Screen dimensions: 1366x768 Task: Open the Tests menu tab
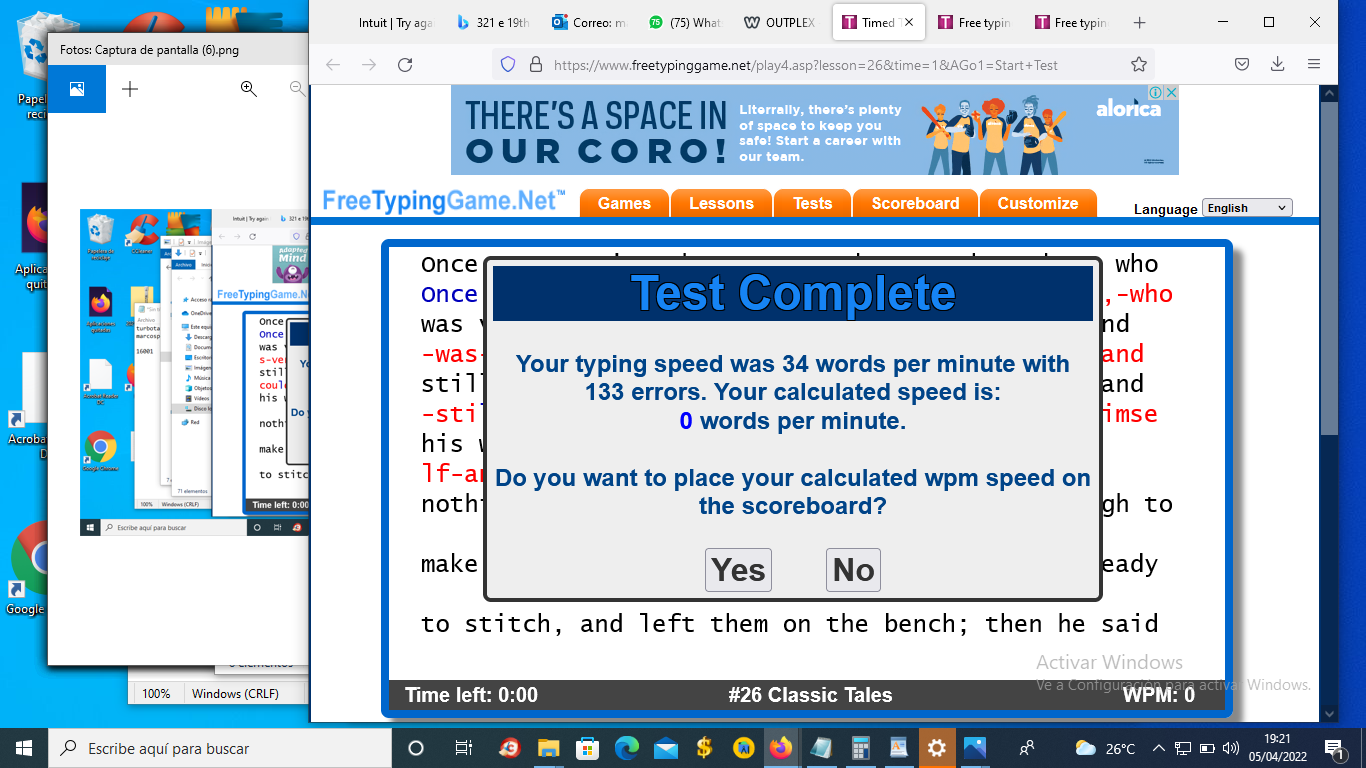click(812, 203)
